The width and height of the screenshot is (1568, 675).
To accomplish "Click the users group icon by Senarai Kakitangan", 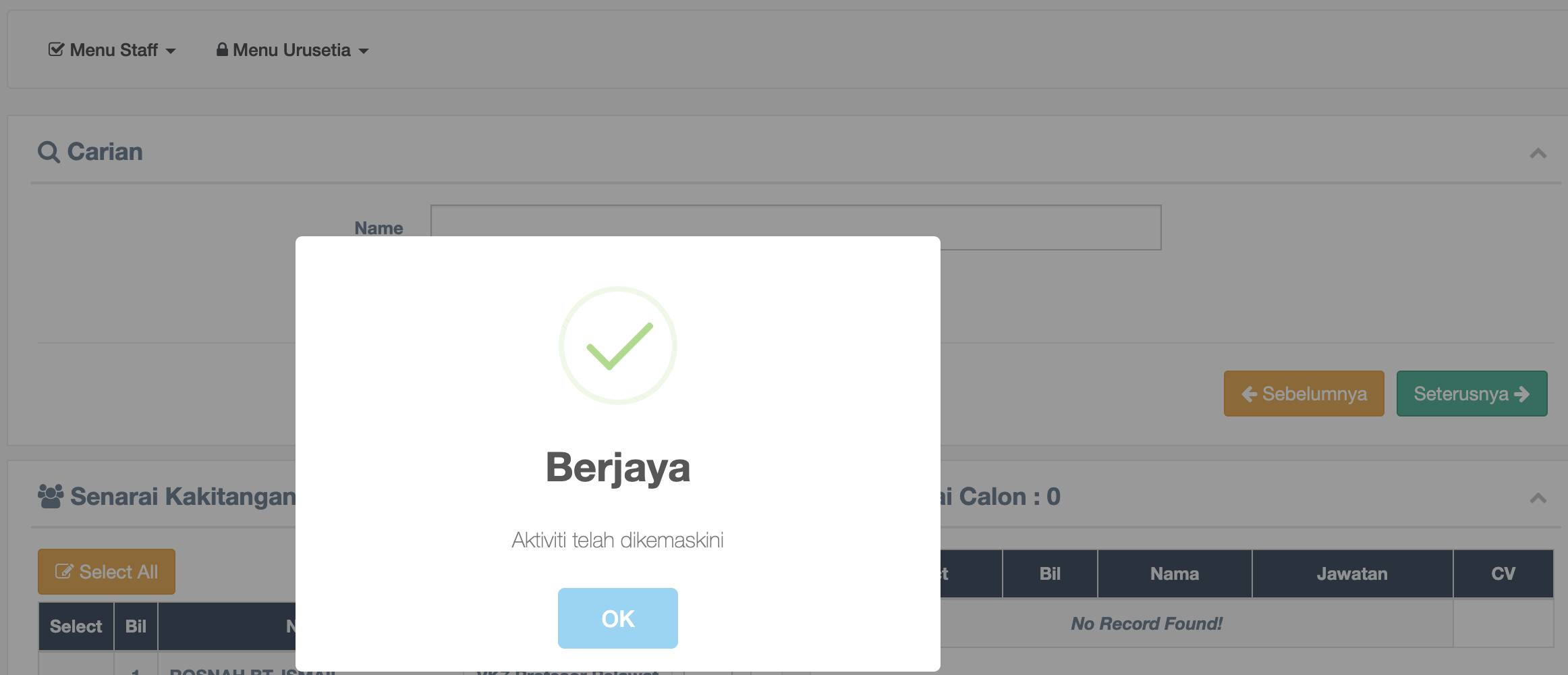I will 51,497.
